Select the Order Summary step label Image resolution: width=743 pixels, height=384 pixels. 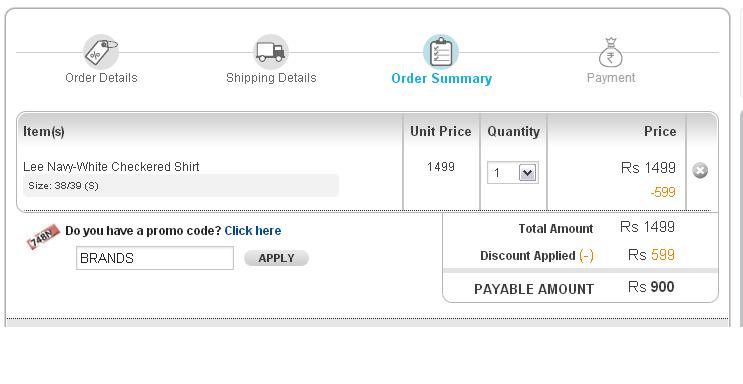(442, 78)
